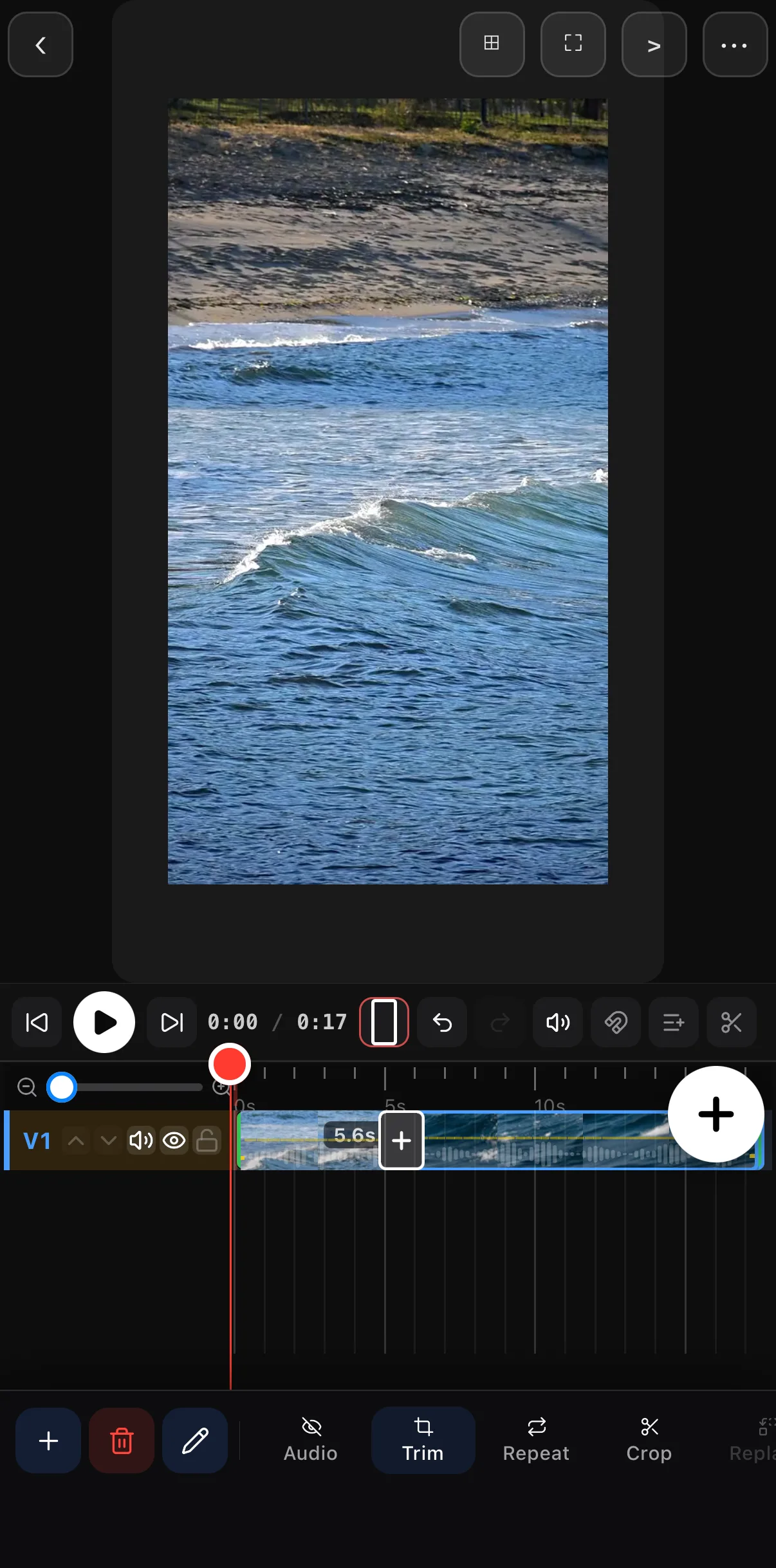The image size is (776, 1568).
Task: Move track V1 up with chevron
Action: tap(76, 1141)
